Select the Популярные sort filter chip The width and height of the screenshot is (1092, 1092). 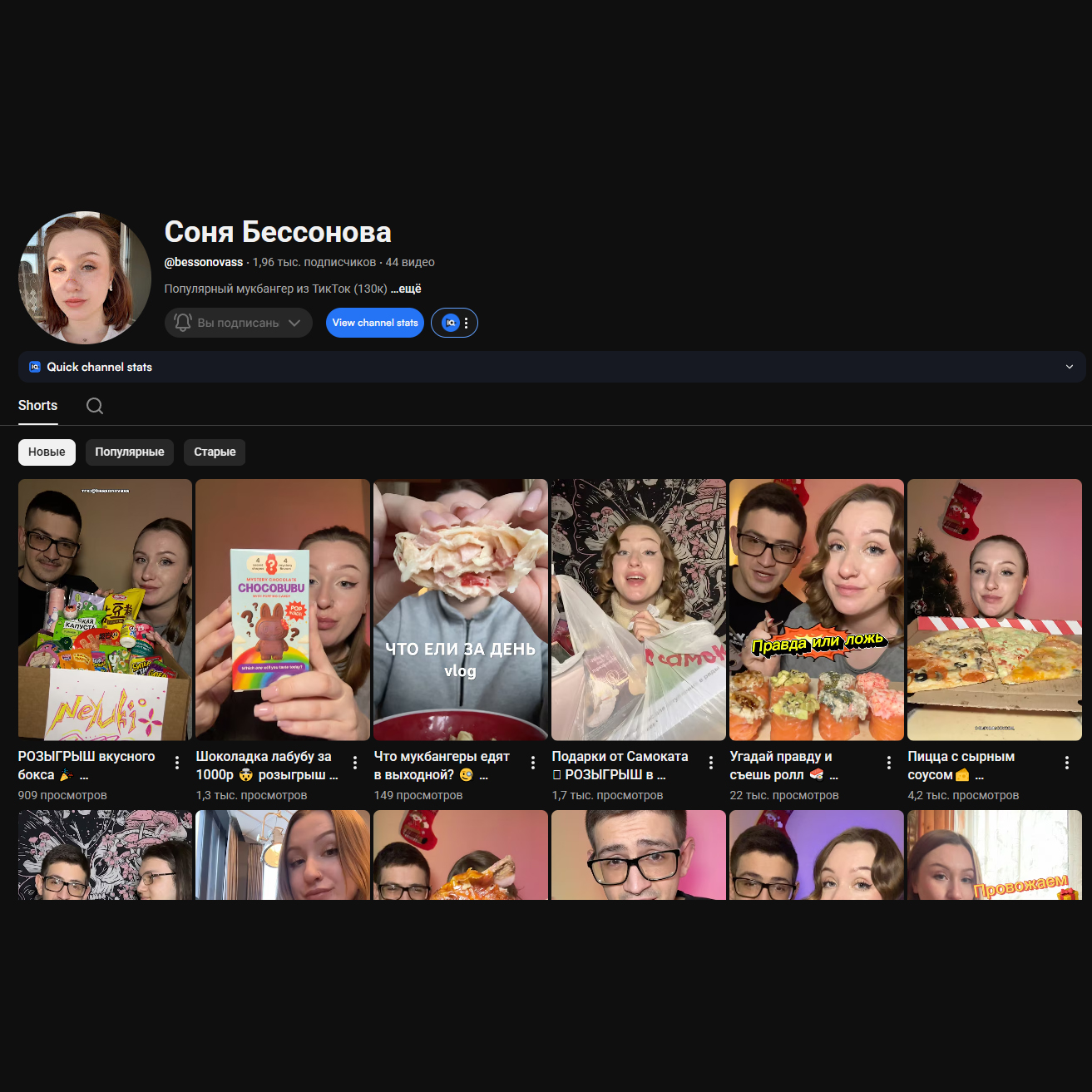click(x=130, y=452)
